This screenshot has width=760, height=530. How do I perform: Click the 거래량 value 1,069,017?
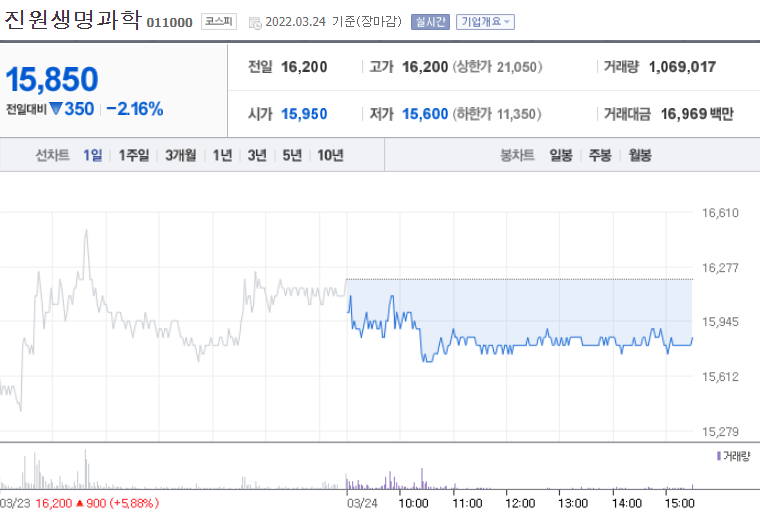[x=682, y=67]
